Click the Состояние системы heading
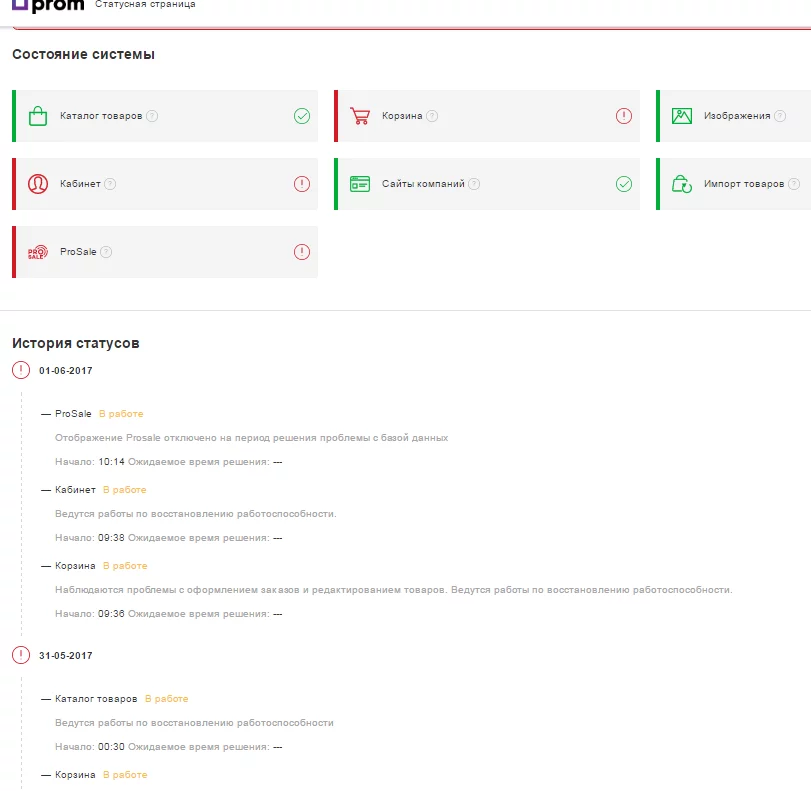This screenshot has width=811, height=791. 83,54
